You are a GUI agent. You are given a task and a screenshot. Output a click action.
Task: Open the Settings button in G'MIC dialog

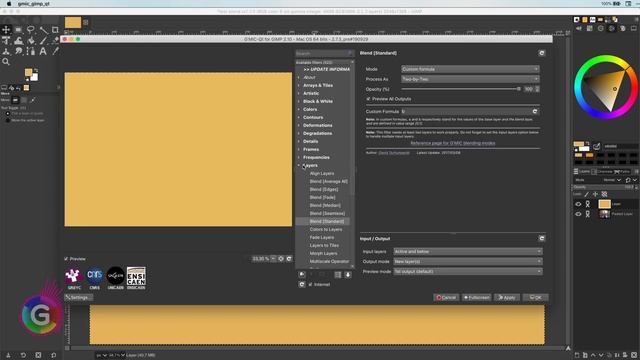coord(78,298)
